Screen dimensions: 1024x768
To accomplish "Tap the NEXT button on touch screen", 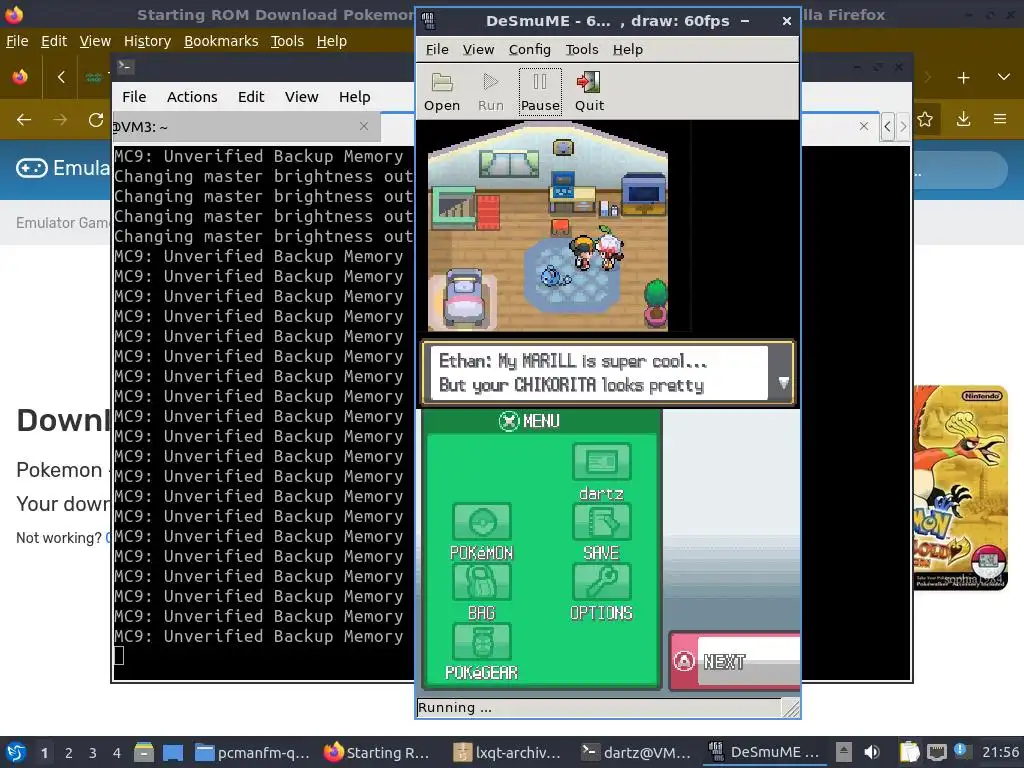I will click(735, 662).
